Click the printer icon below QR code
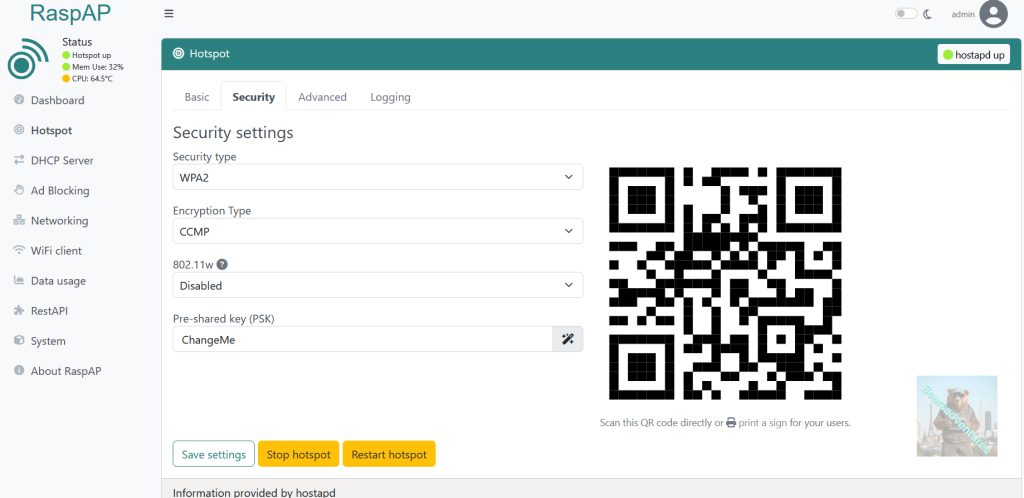The height and width of the screenshot is (498, 1024). [x=731, y=422]
